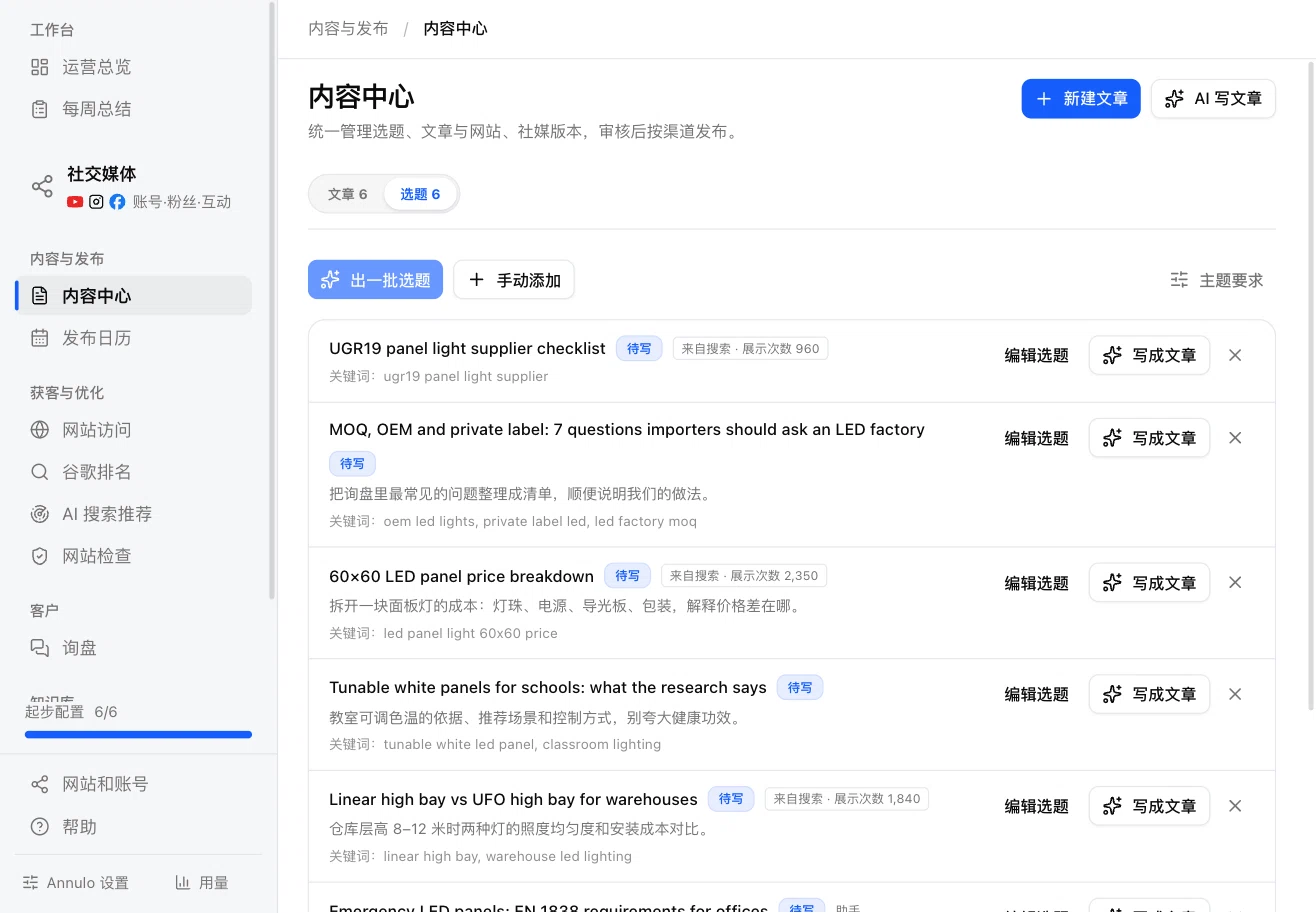1316x913 pixels.
Task: Click 编辑选题 for 60×60 LED panel price
Action: click(x=1037, y=583)
